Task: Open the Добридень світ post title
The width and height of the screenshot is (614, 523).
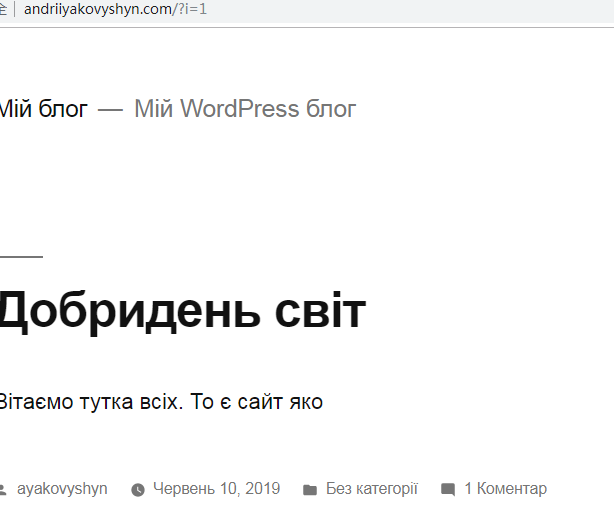Action: coord(183,312)
